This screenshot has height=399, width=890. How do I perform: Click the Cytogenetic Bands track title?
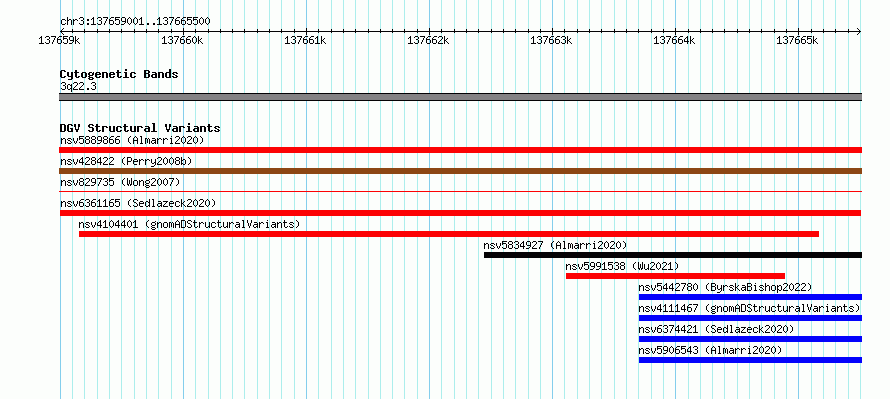[x=119, y=74]
